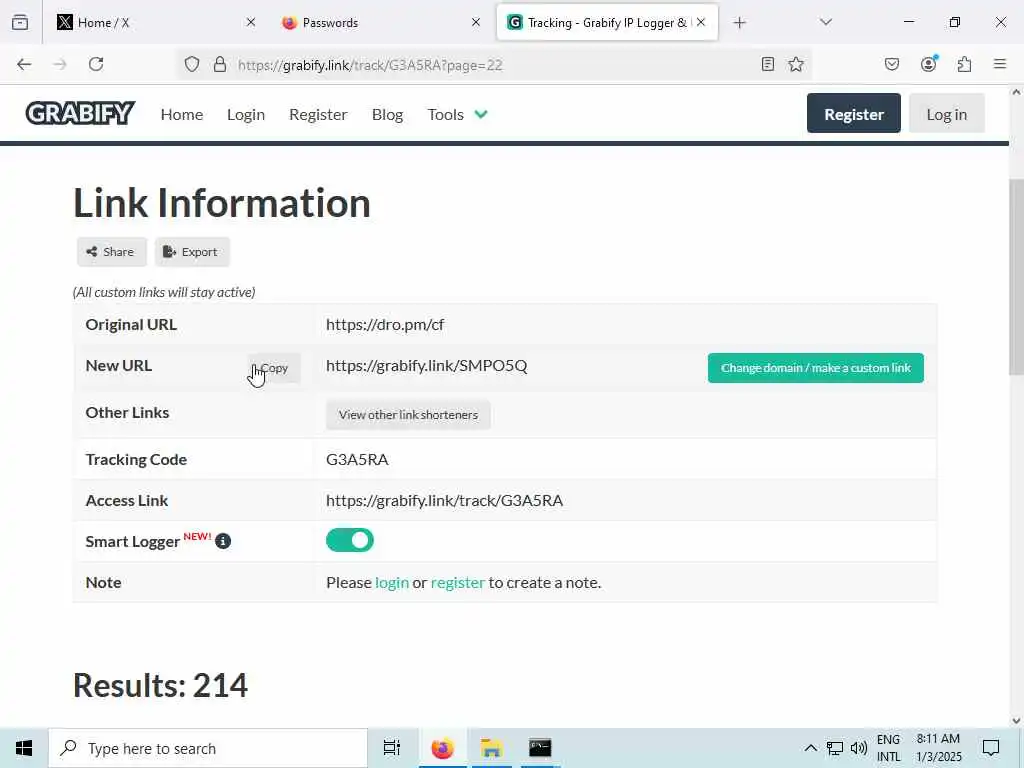Click View other link shorteners

click(408, 415)
